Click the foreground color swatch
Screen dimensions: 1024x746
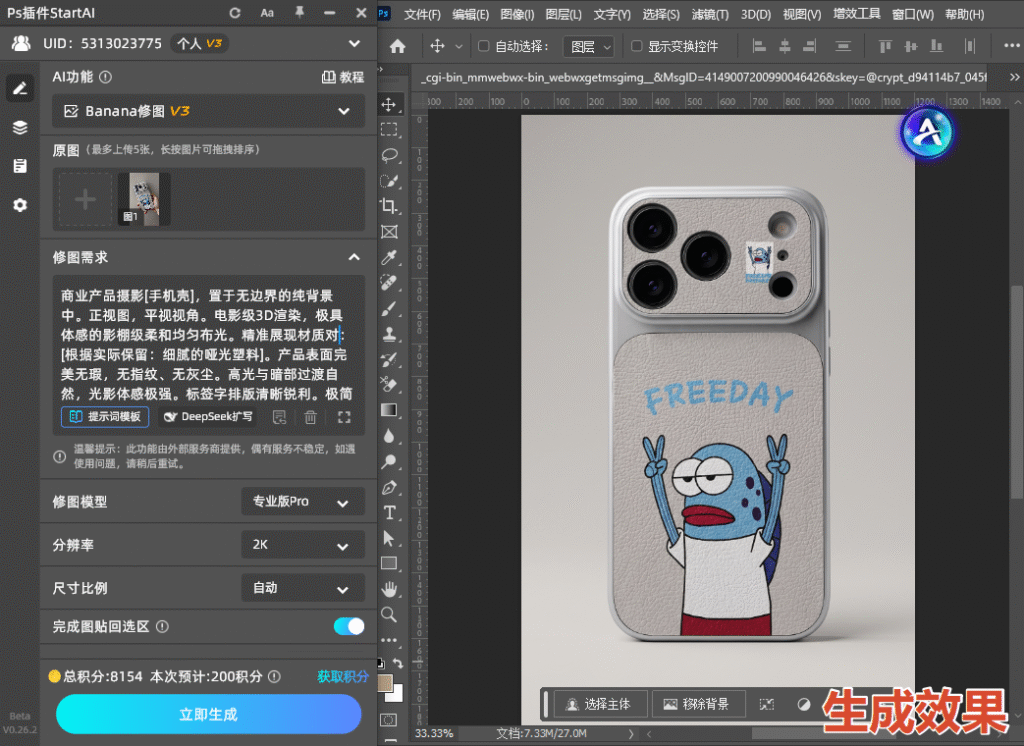(385, 683)
